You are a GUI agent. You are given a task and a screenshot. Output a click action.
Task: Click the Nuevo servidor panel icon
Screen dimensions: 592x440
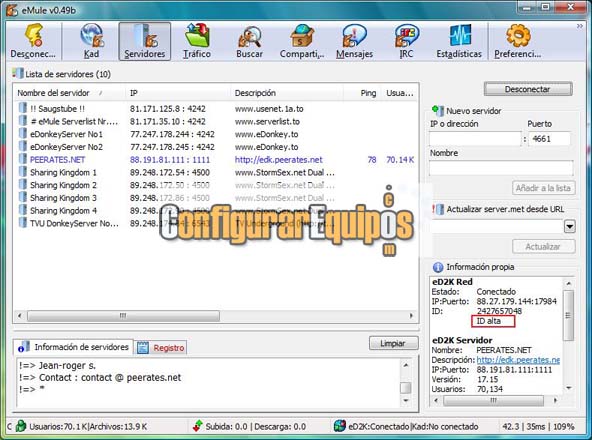[x=438, y=110]
